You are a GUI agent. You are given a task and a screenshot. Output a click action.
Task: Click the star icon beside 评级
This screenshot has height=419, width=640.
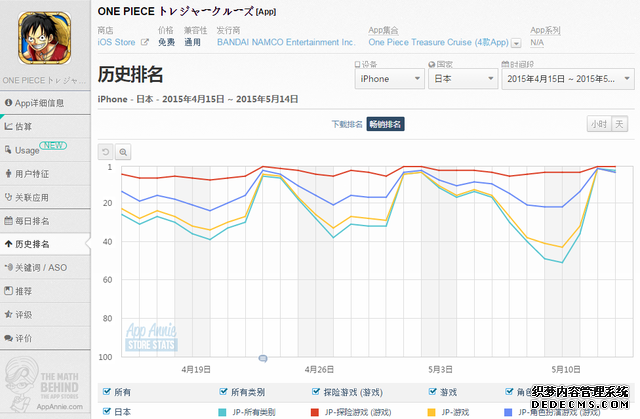(x=8, y=314)
